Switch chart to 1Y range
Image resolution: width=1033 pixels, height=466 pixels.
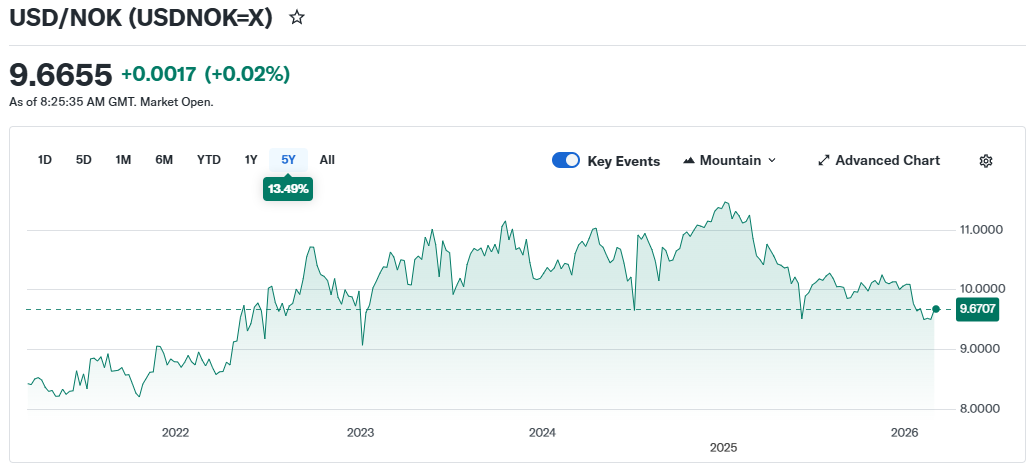(251, 160)
